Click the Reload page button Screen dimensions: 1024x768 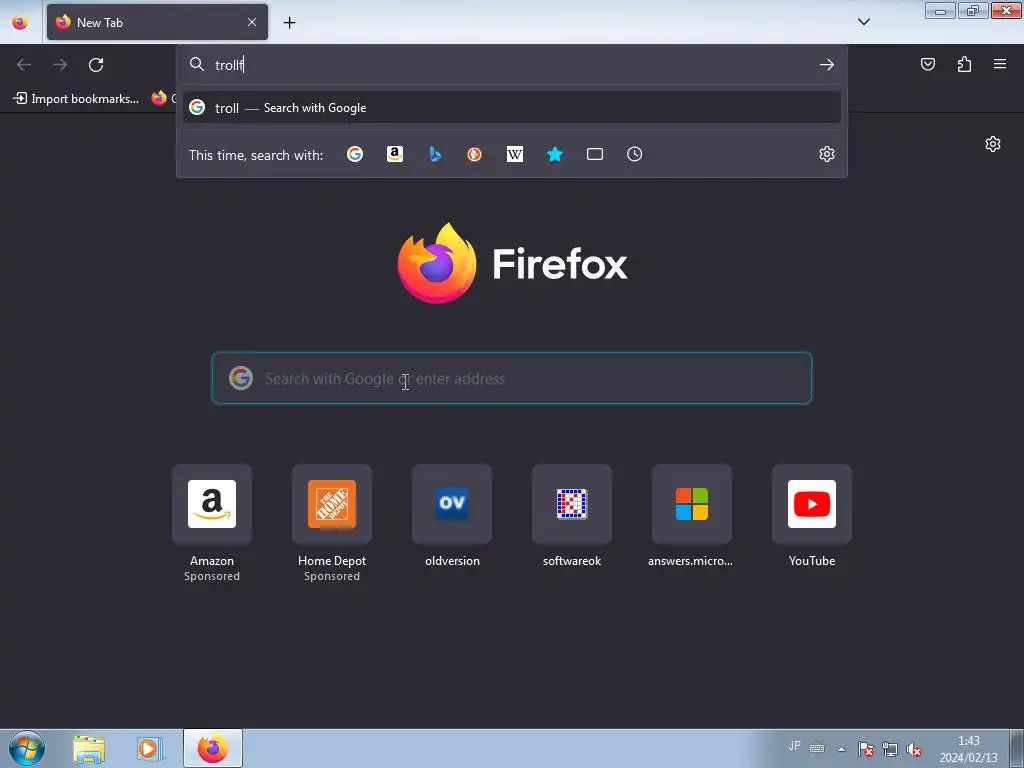(96, 65)
